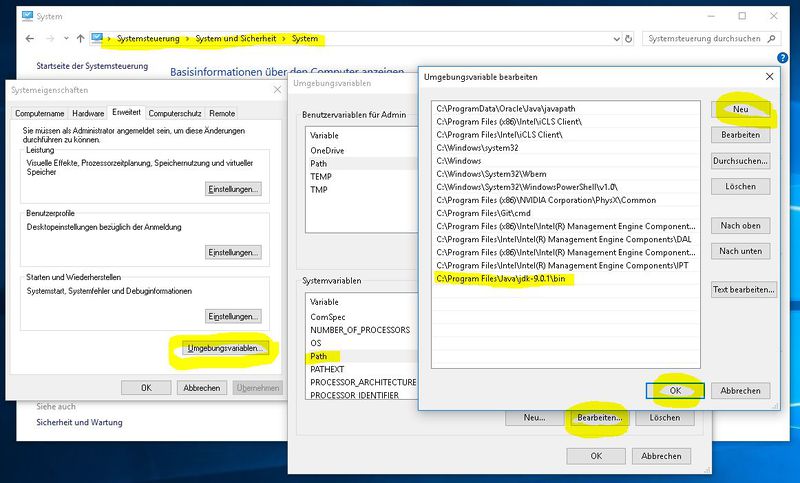Image resolution: width=800 pixels, height=483 pixels.
Task: Select the Erweitert tab
Action: [x=126, y=112]
